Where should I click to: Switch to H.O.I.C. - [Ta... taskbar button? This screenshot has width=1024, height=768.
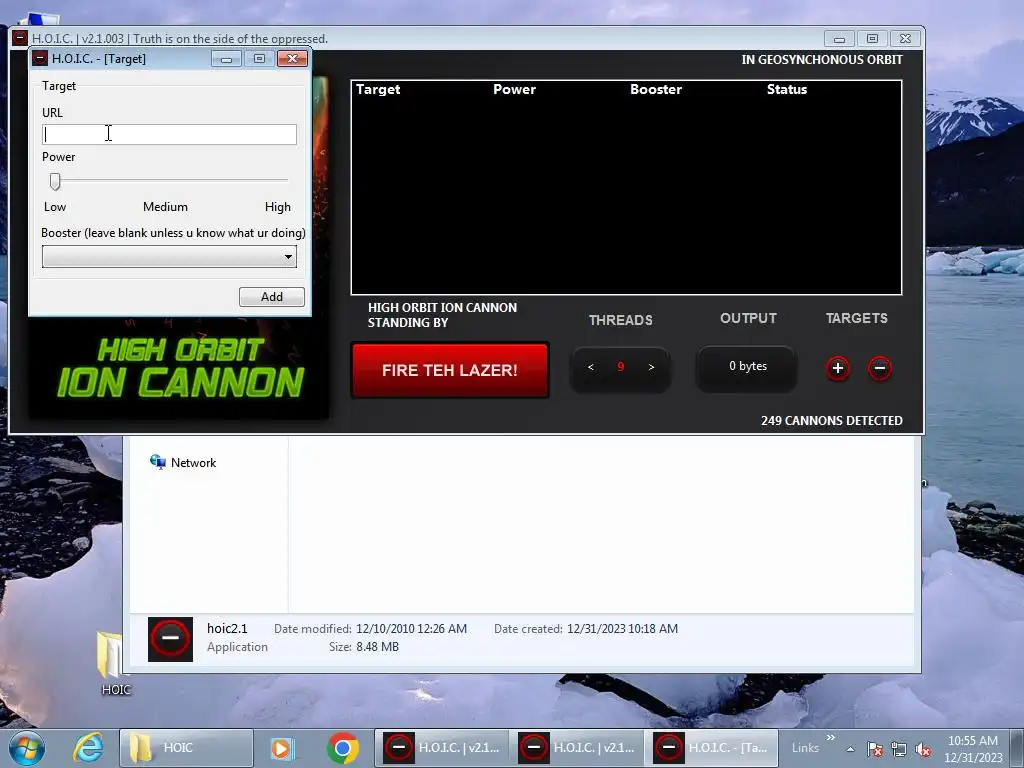point(711,748)
